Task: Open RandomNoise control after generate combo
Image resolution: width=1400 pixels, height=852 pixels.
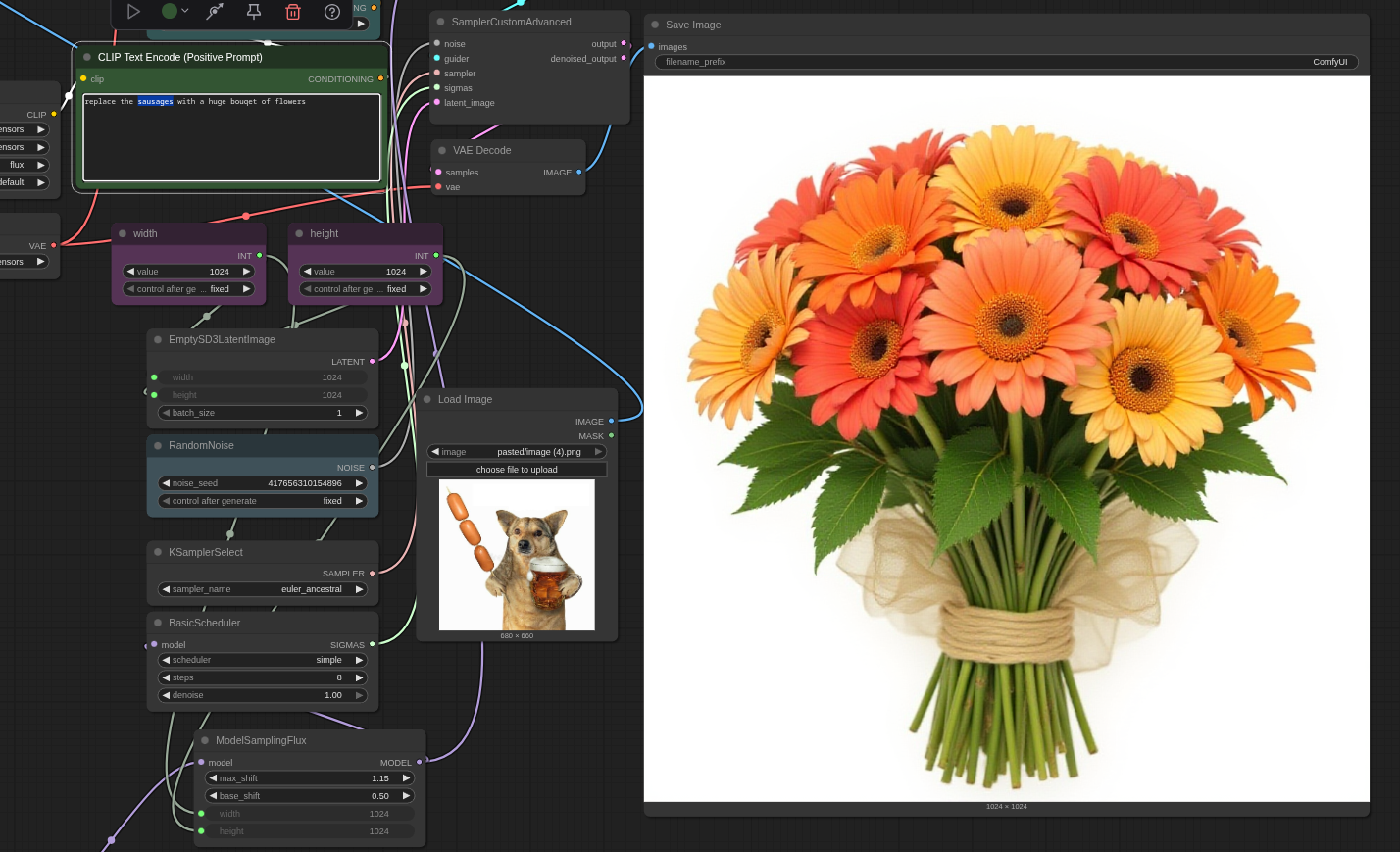Action: click(263, 501)
